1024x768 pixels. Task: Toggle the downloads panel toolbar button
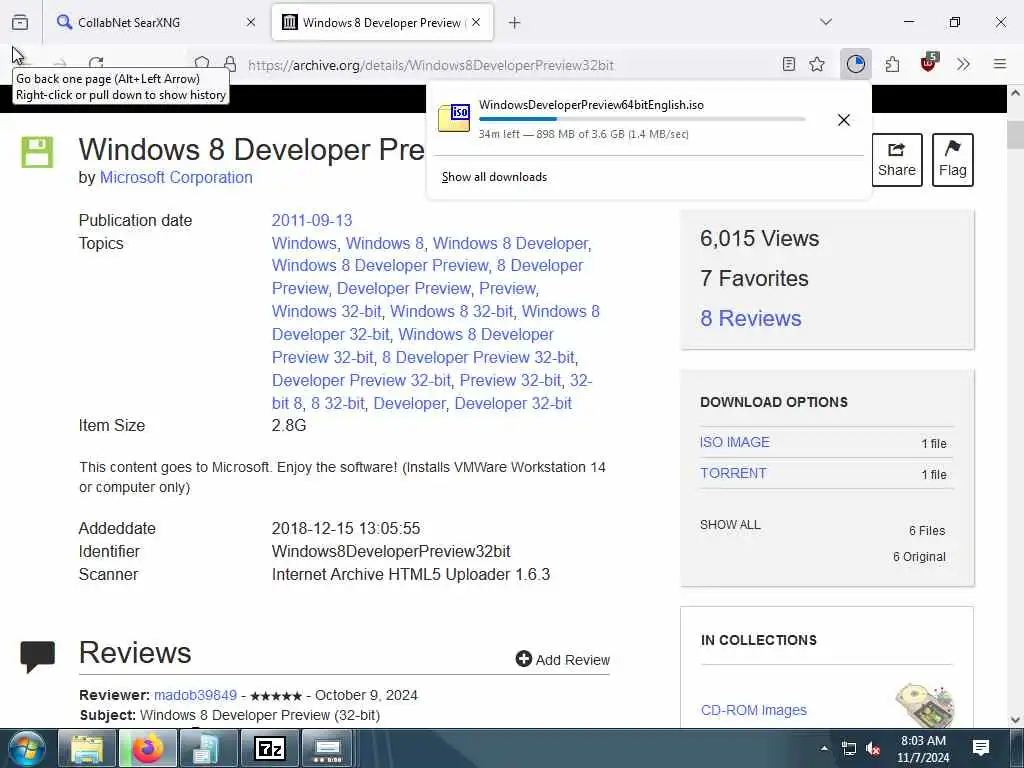tap(856, 64)
